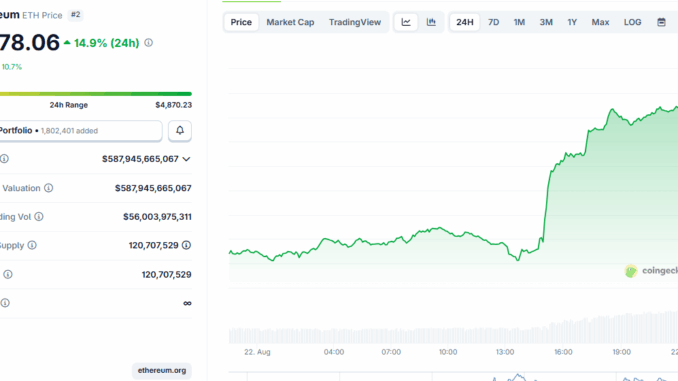Screen dimensions: 678x381
Task: Open info icon in the $587,945,665,067 dropdown row
Action: [x=4, y=159]
